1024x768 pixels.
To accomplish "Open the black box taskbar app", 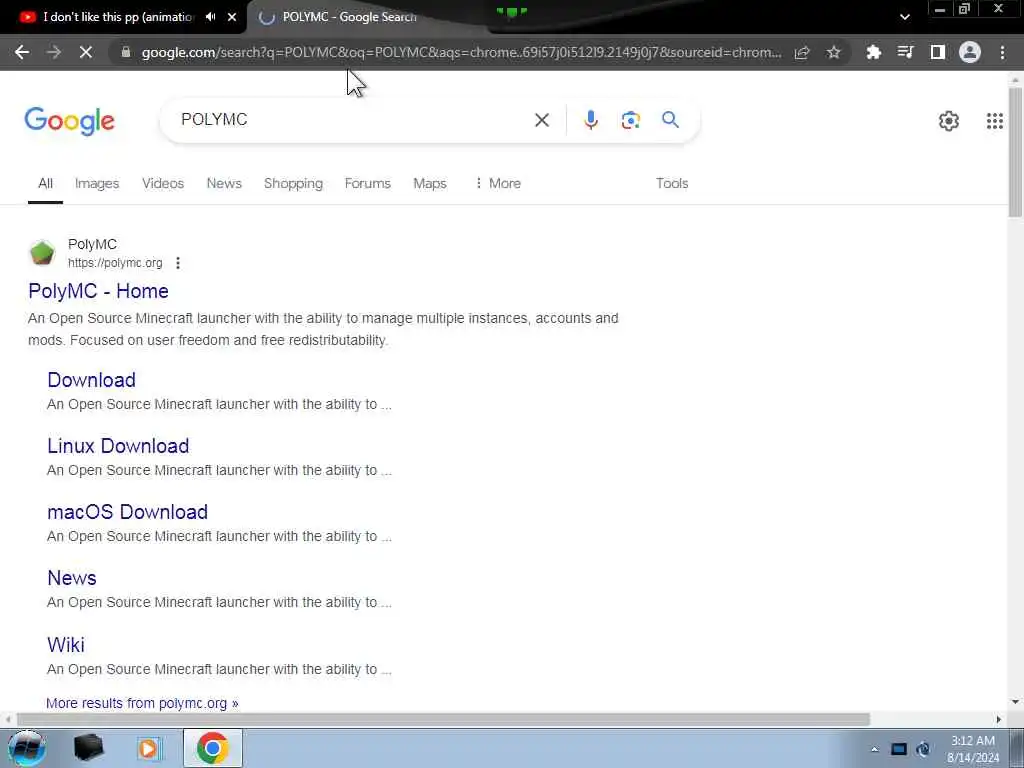I will pyautogui.click(x=89, y=748).
